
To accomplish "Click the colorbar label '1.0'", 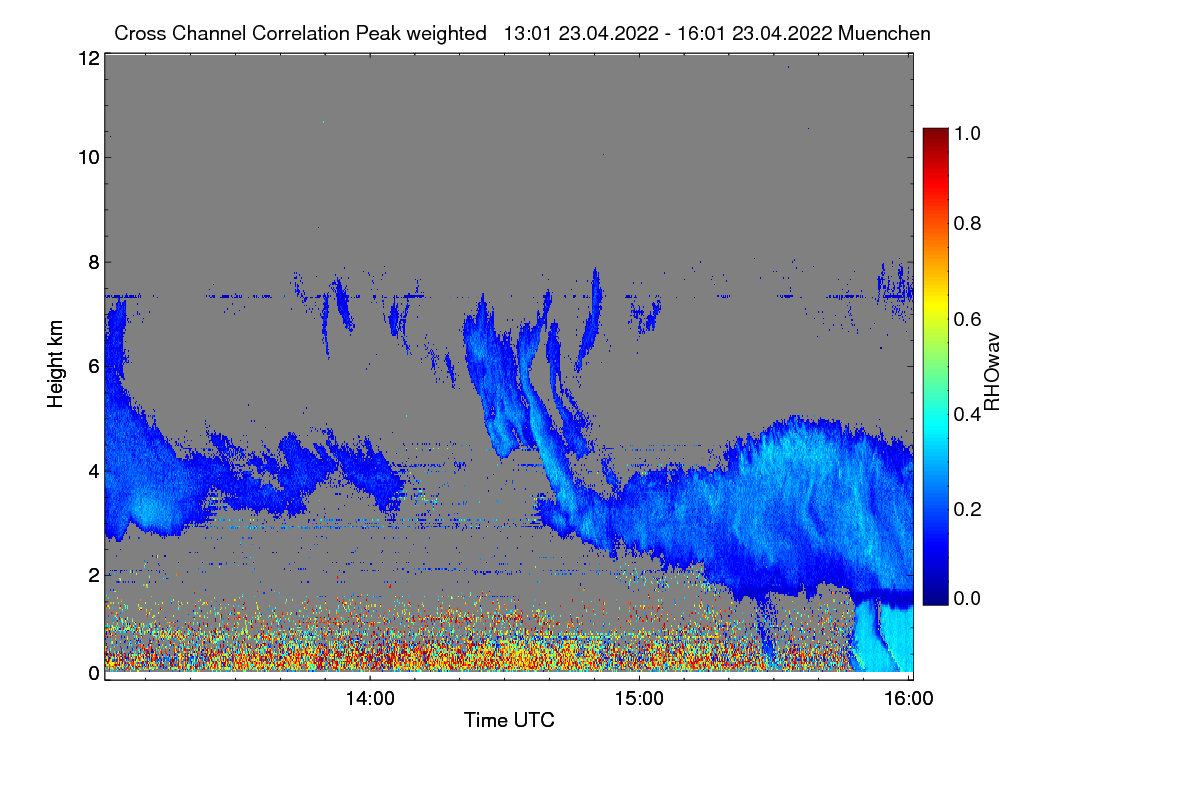I will (x=968, y=133).
